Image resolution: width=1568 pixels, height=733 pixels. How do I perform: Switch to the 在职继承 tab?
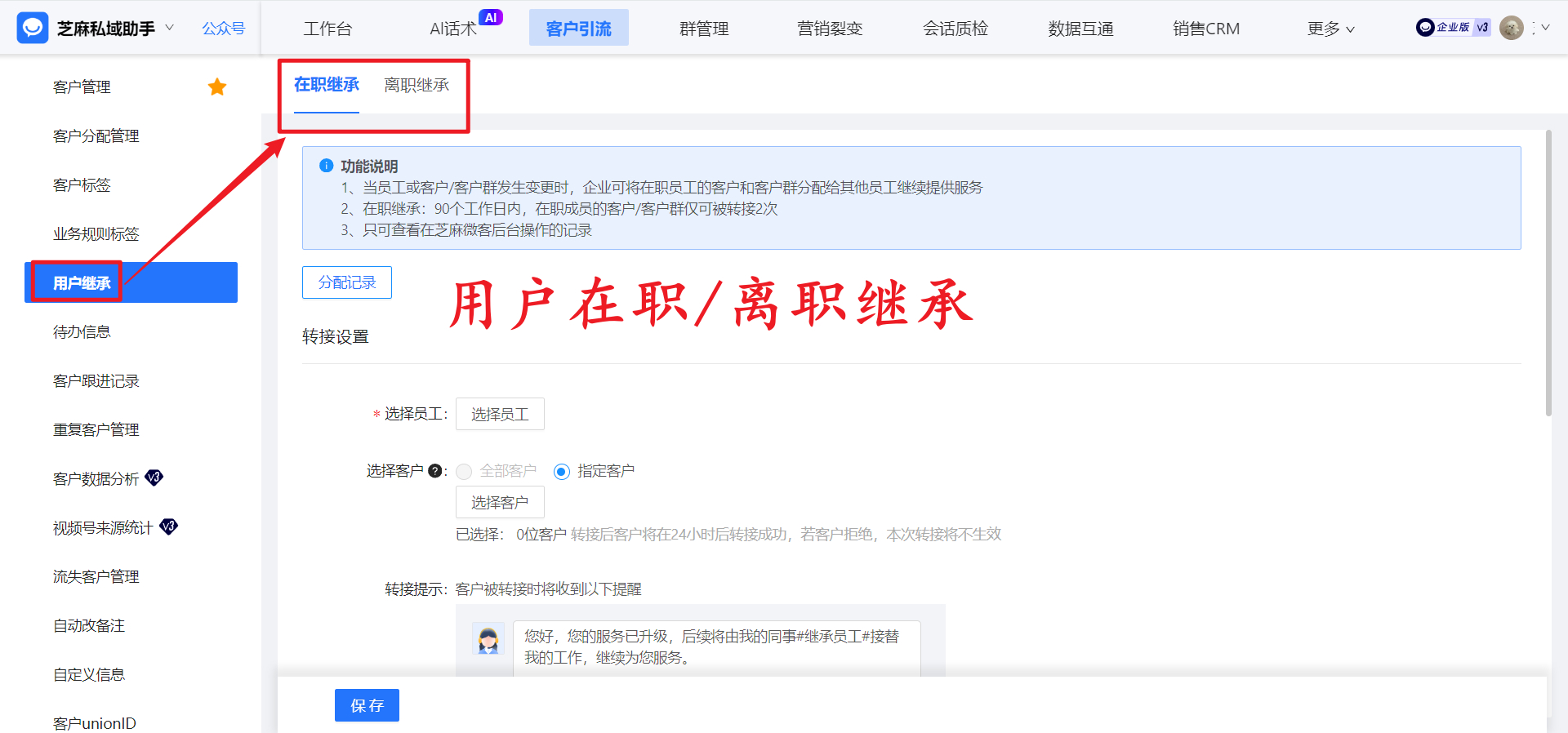pos(327,85)
